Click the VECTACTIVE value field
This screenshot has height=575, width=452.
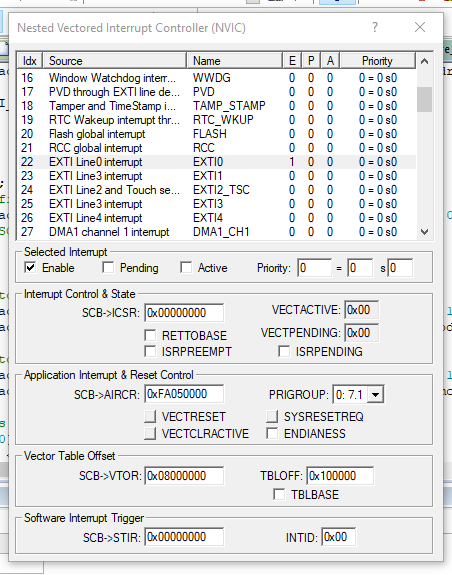click(361, 310)
